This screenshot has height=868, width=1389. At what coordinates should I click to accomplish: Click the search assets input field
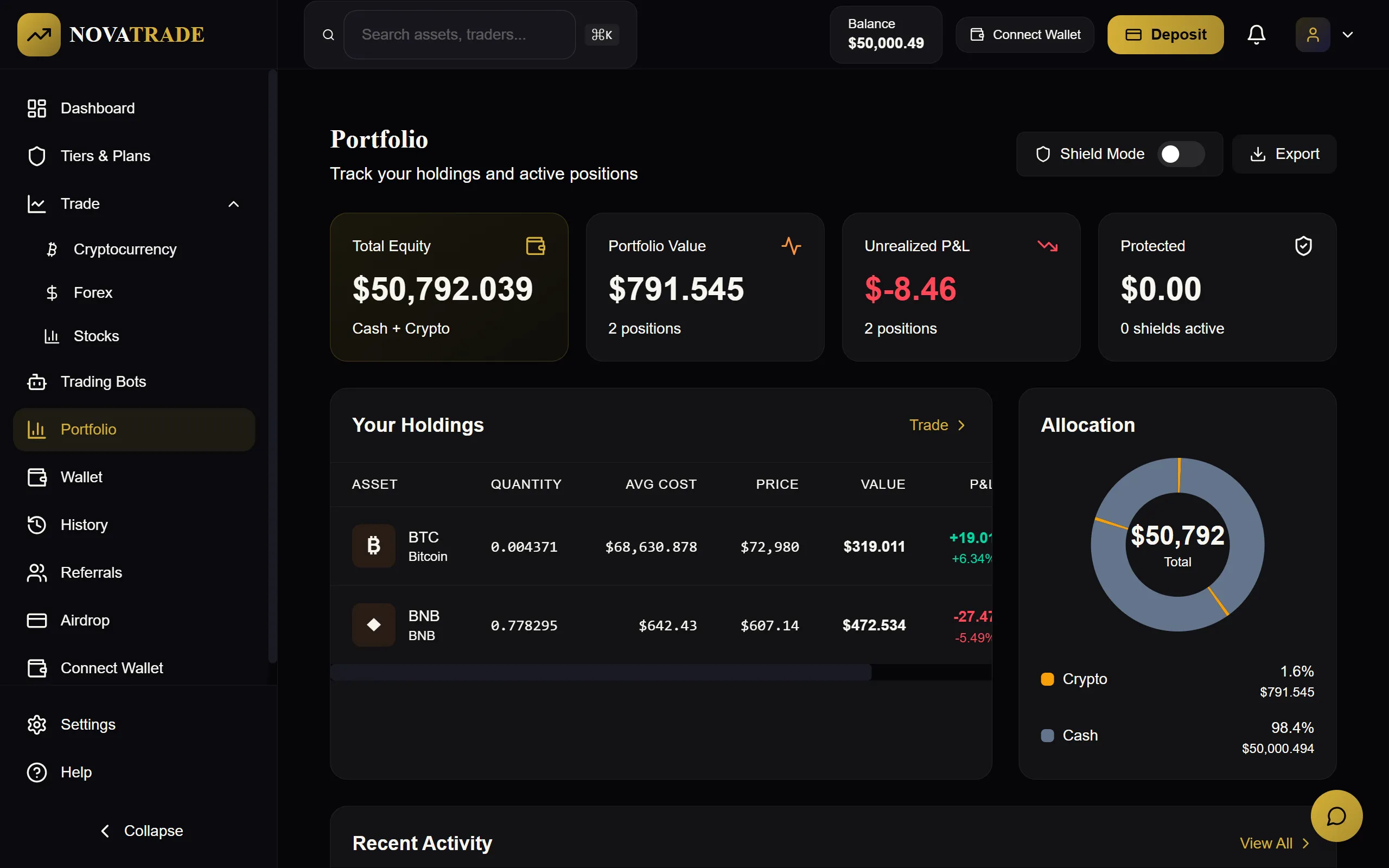pyautogui.click(x=459, y=34)
